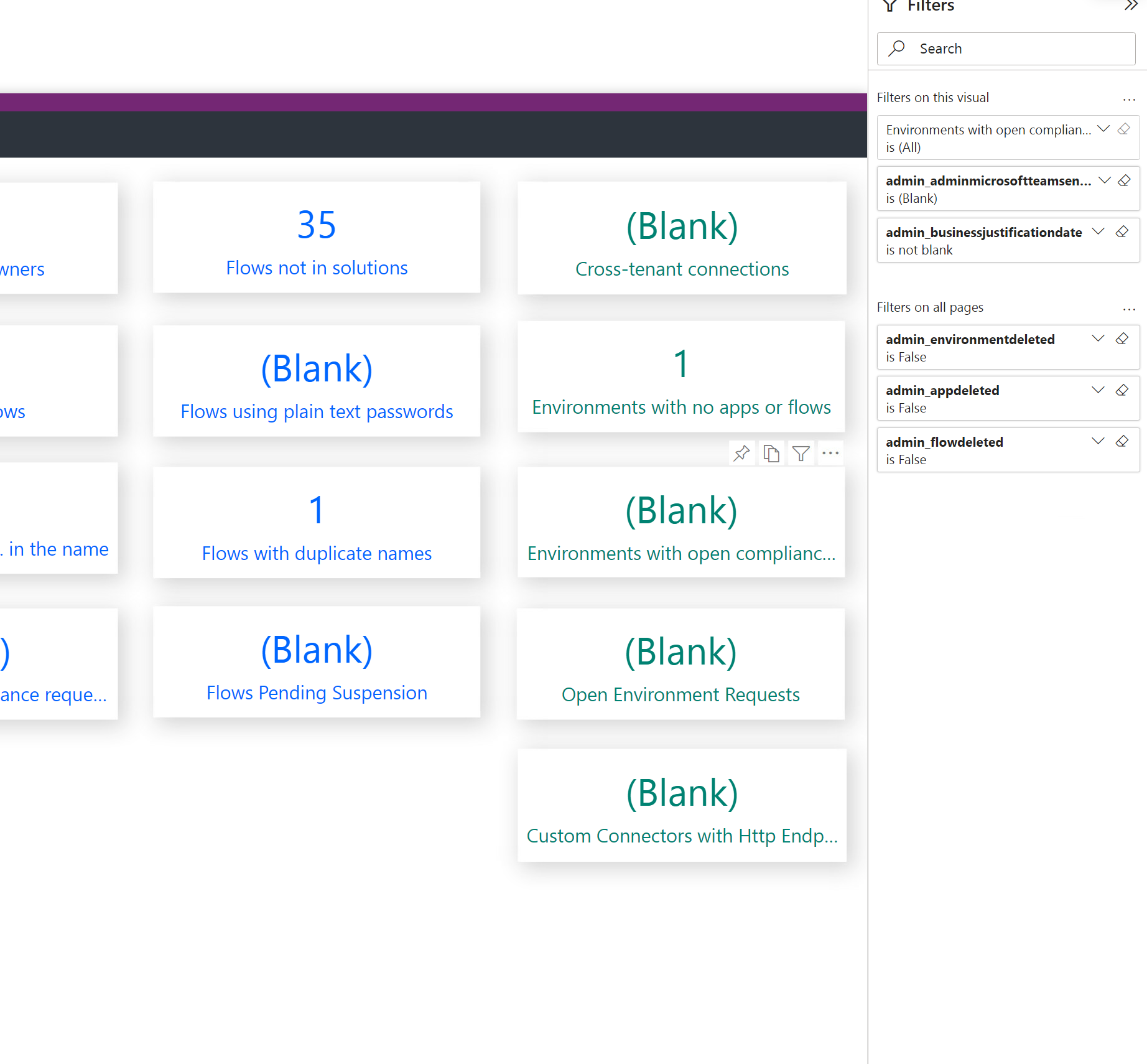
Task: Expand the admin_businessjustificationdate filter card
Action: tap(1097, 231)
